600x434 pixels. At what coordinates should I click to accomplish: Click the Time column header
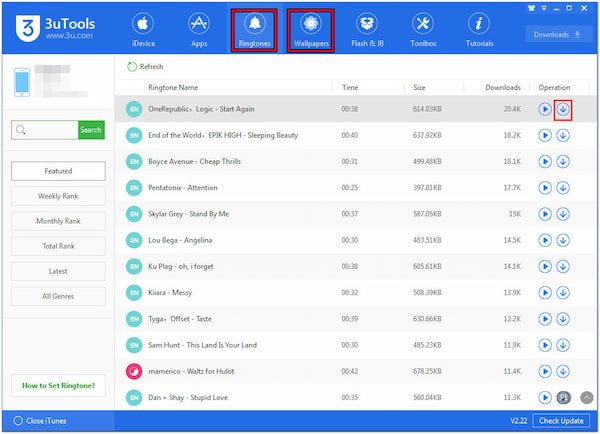(x=350, y=88)
